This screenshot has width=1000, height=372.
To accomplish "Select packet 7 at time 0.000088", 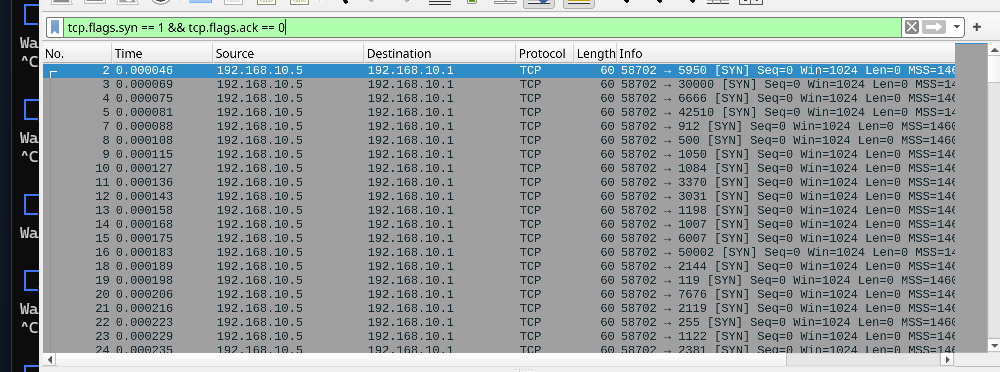I will coord(499,126).
